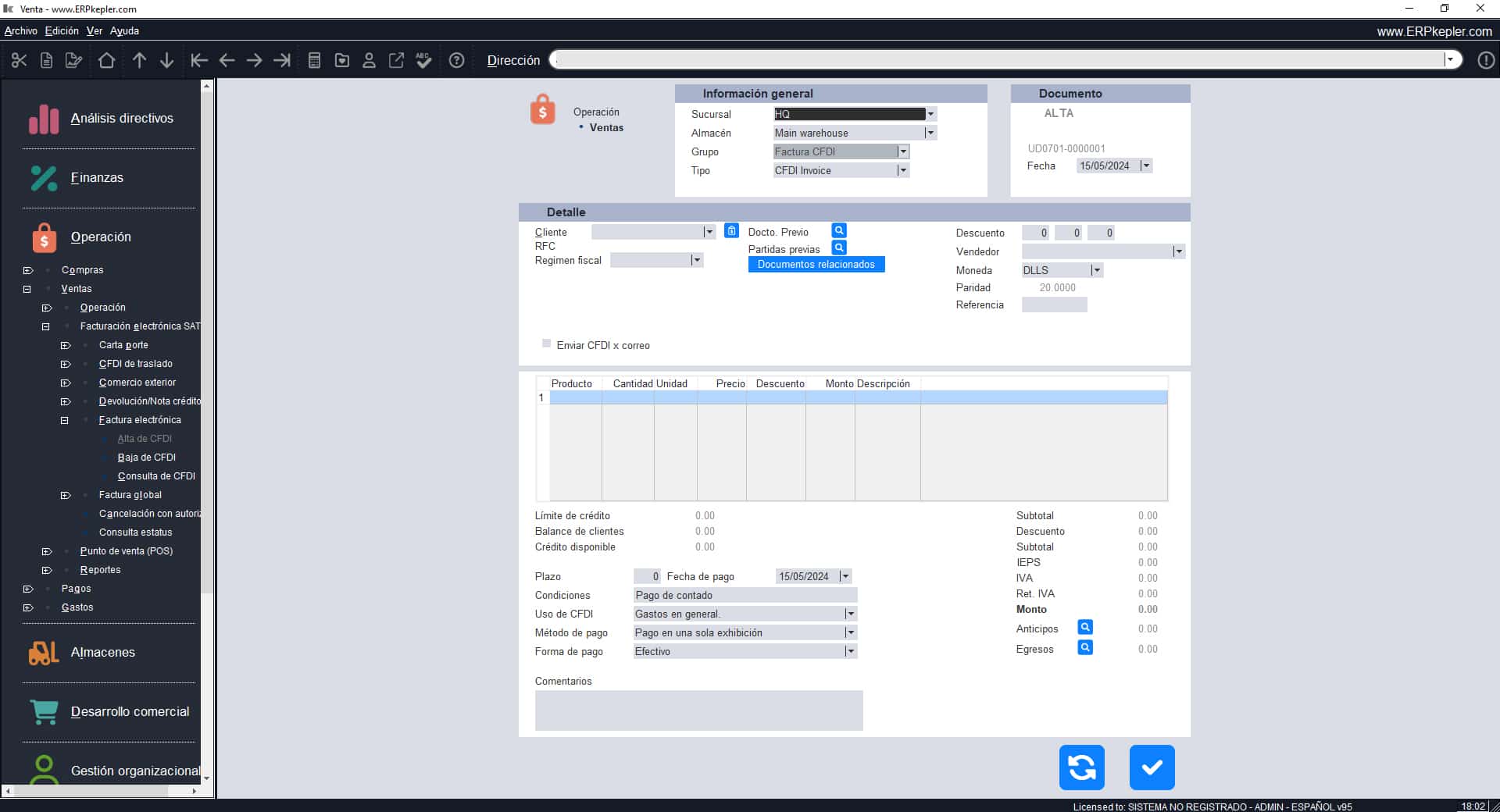
Task: Expand the Moneda currency dropdown
Action: [x=1096, y=270]
